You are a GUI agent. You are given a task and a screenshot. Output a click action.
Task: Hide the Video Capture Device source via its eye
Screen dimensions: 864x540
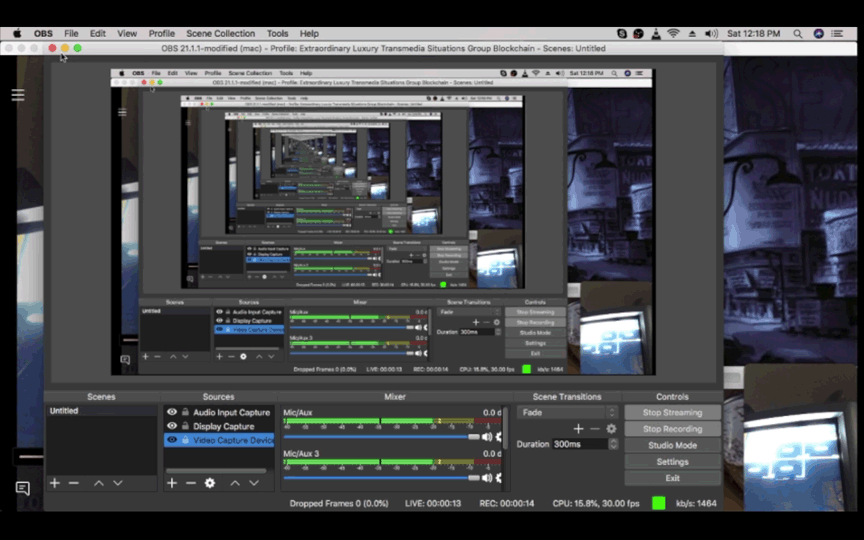click(x=172, y=440)
